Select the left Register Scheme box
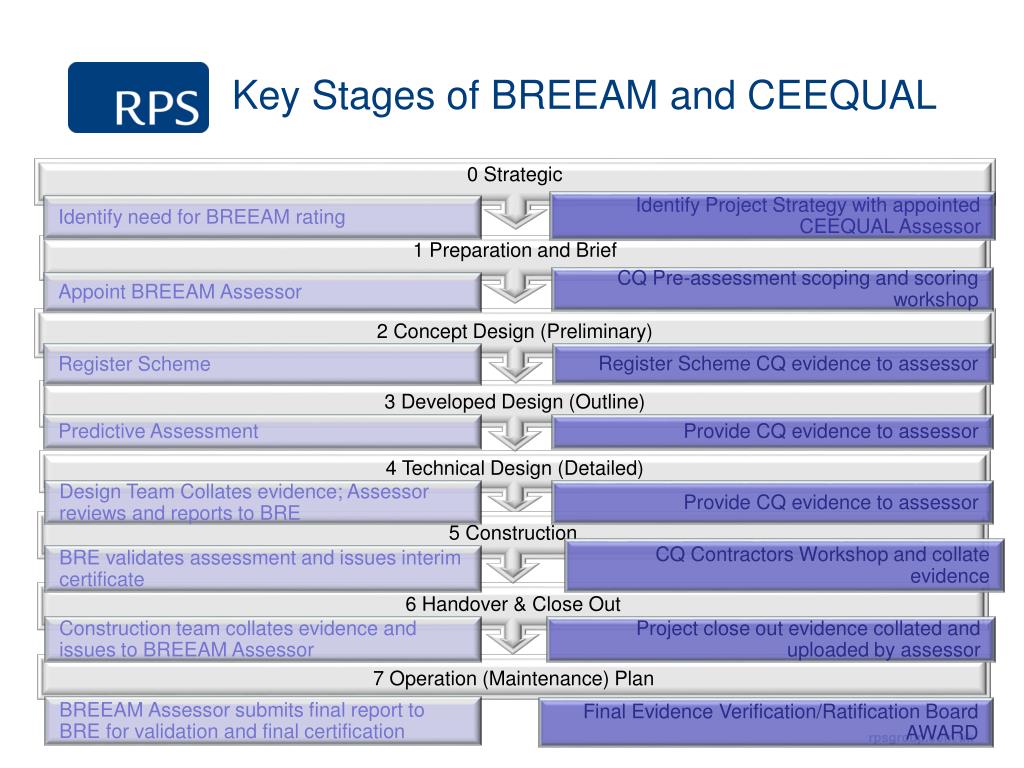The image size is (1024, 768). tap(263, 364)
